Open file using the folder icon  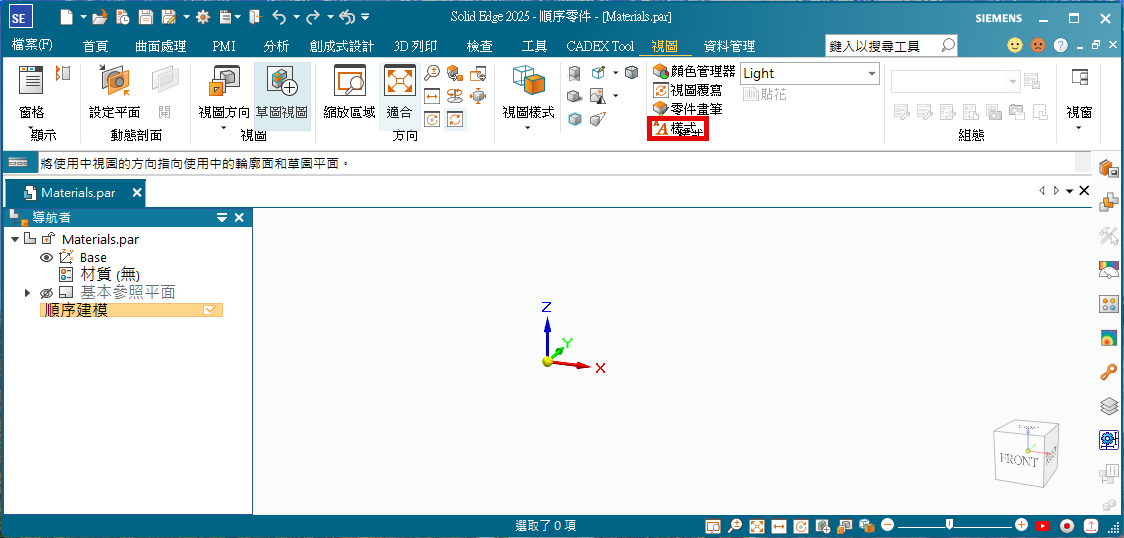click(100, 16)
